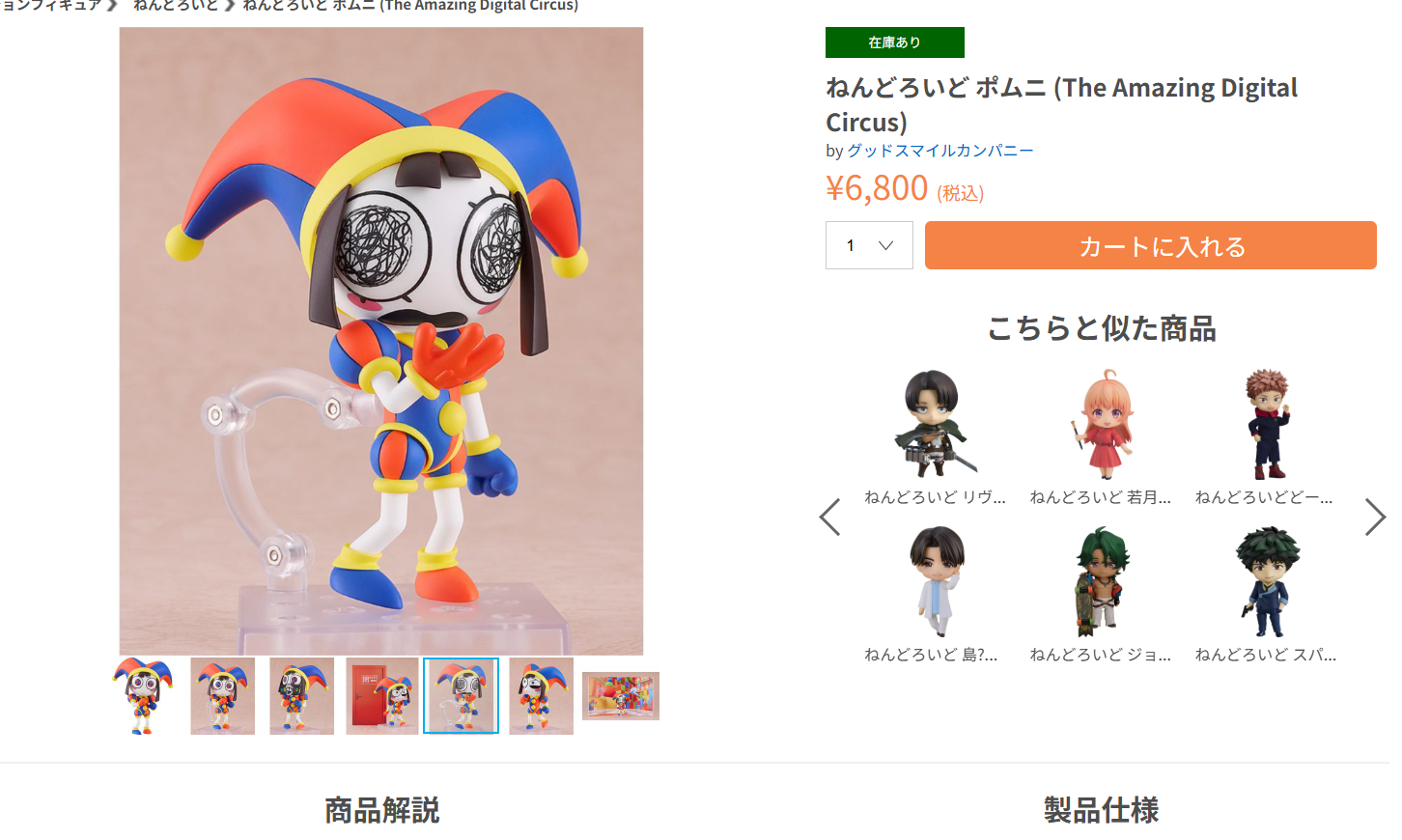
Task: Open ねんどろいど スパ... figure product
Action: click(1265, 594)
